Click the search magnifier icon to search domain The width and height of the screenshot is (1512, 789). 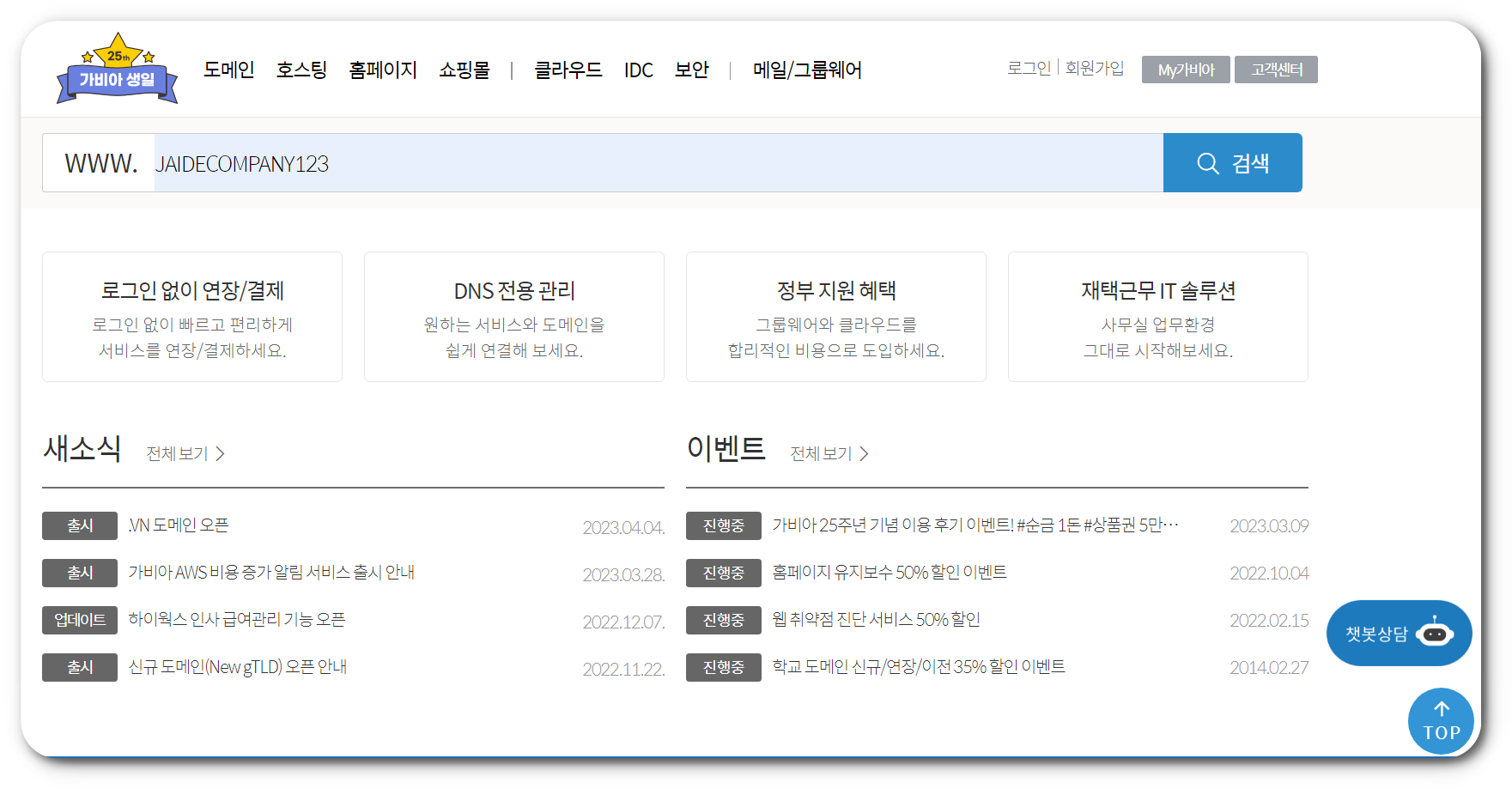[x=1209, y=162]
